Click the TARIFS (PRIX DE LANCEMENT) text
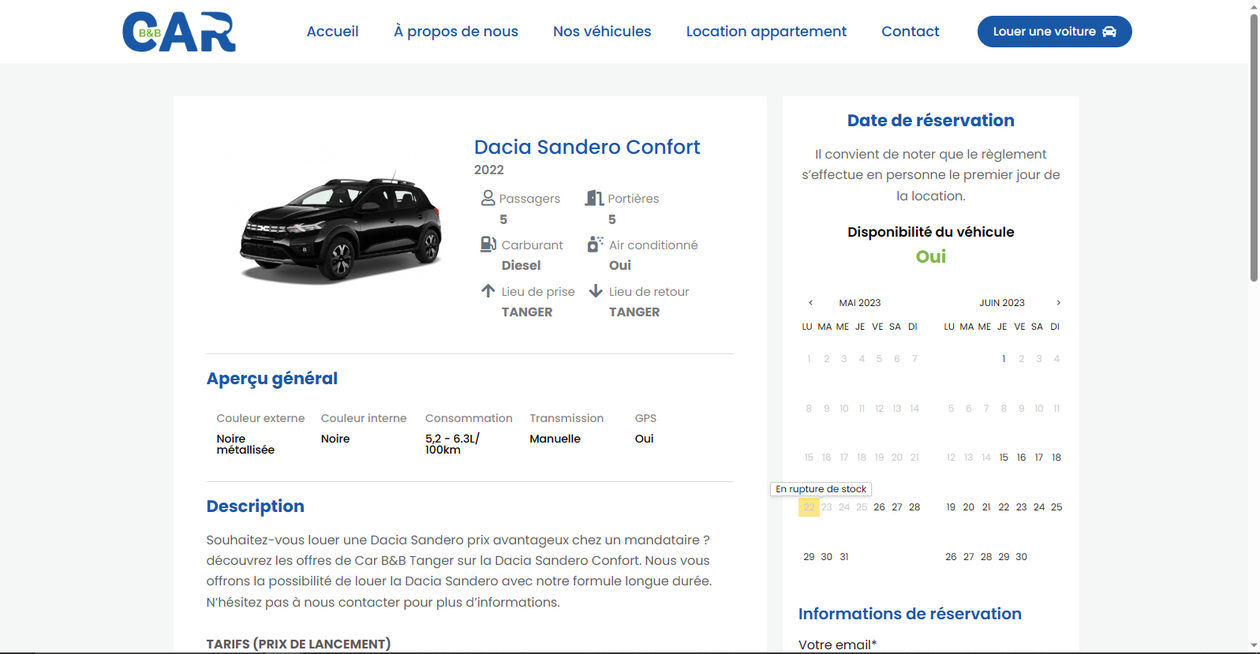 tap(298, 644)
